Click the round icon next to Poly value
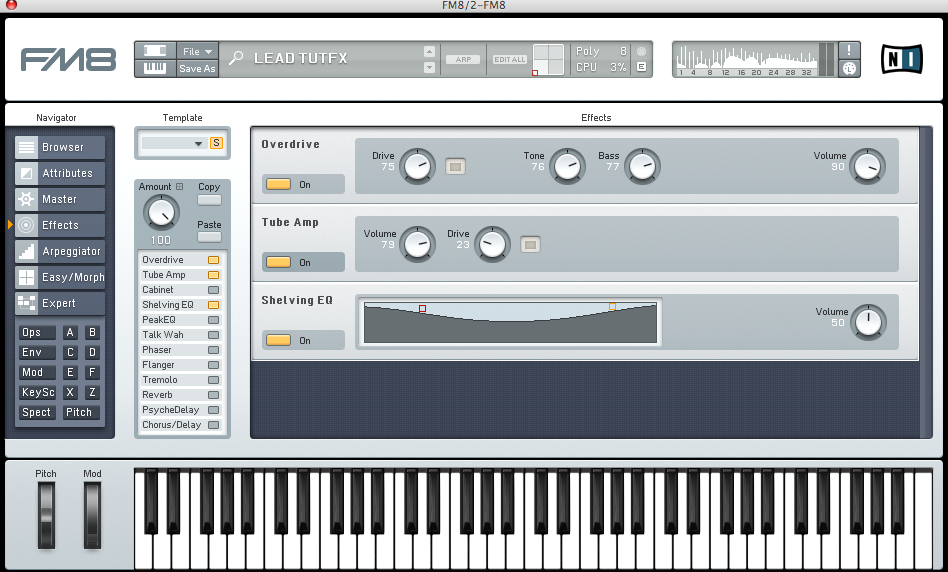This screenshot has height=572, width=948. [641, 51]
